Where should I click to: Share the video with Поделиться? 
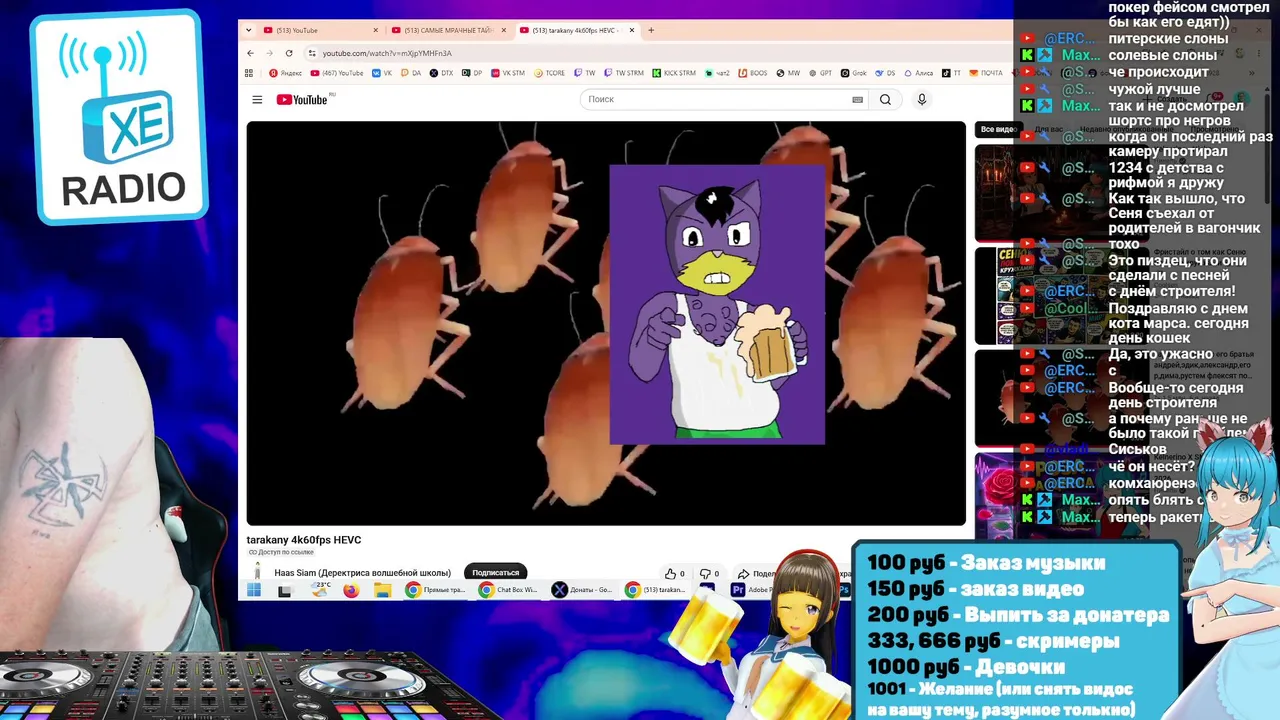(x=757, y=573)
